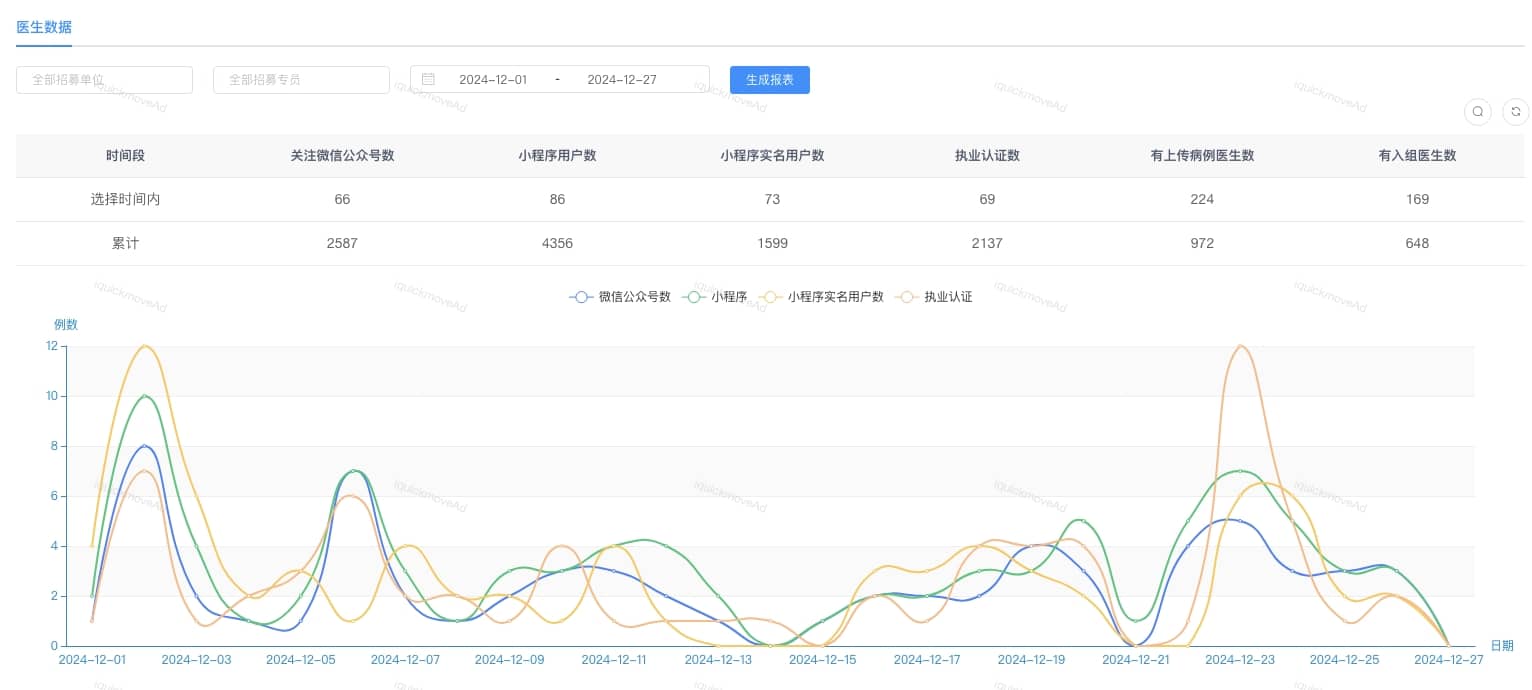Click the value 66 in the table

pyautogui.click(x=342, y=199)
